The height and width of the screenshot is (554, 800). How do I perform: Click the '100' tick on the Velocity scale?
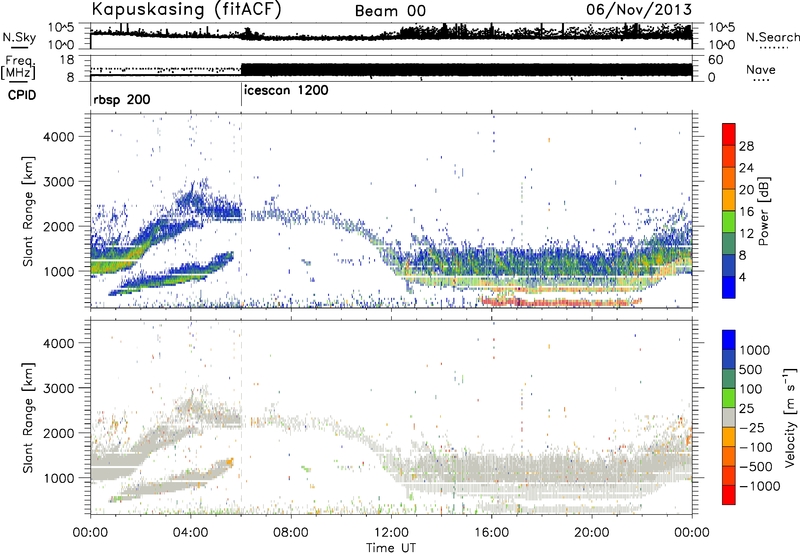[750, 389]
